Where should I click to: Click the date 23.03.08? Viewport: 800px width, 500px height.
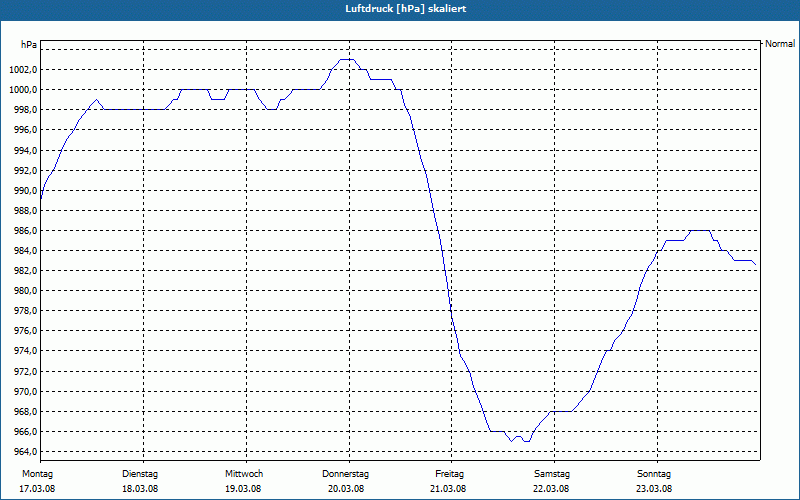[654, 489]
